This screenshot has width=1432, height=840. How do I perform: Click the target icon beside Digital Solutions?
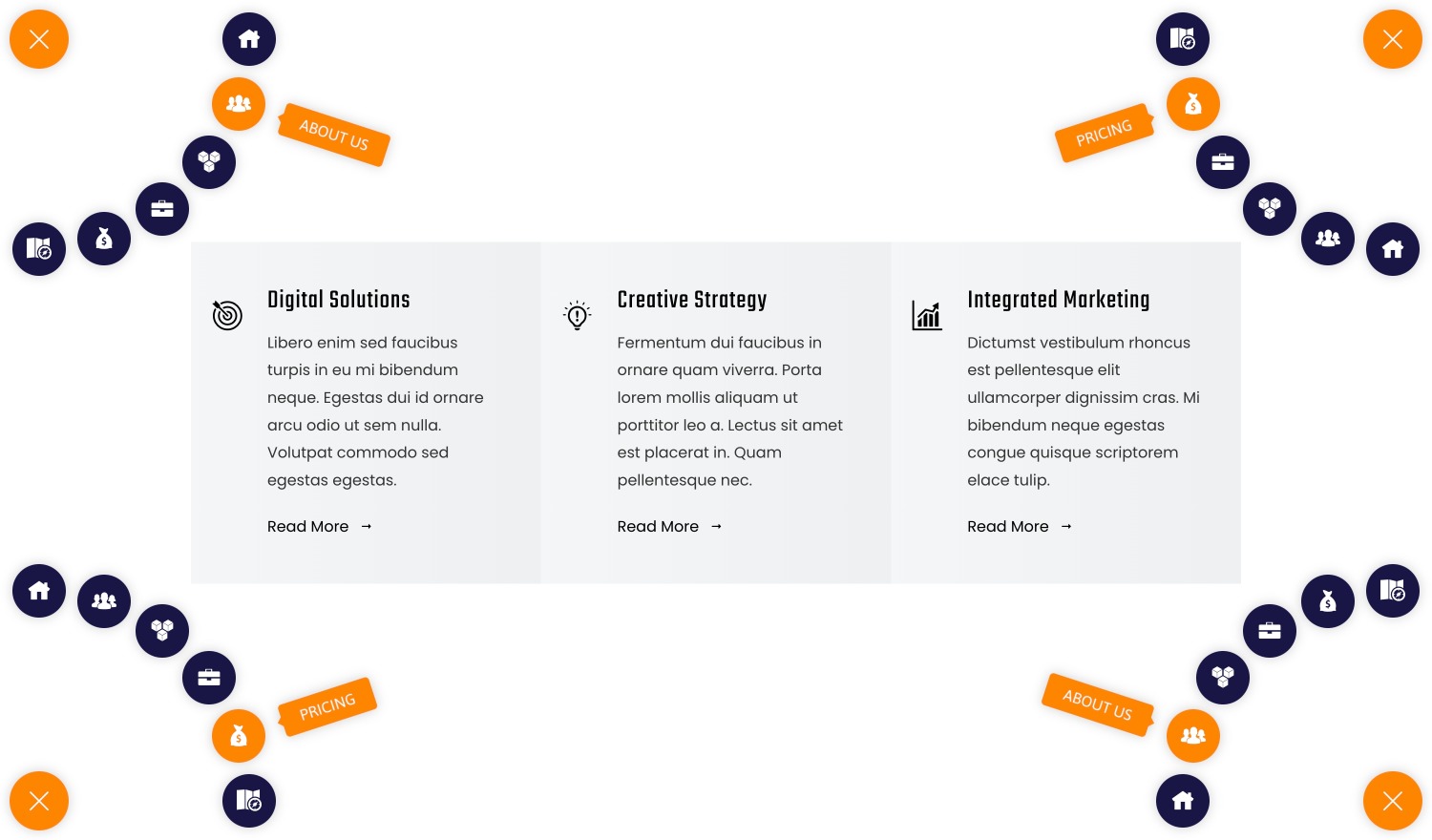(x=227, y=315)
